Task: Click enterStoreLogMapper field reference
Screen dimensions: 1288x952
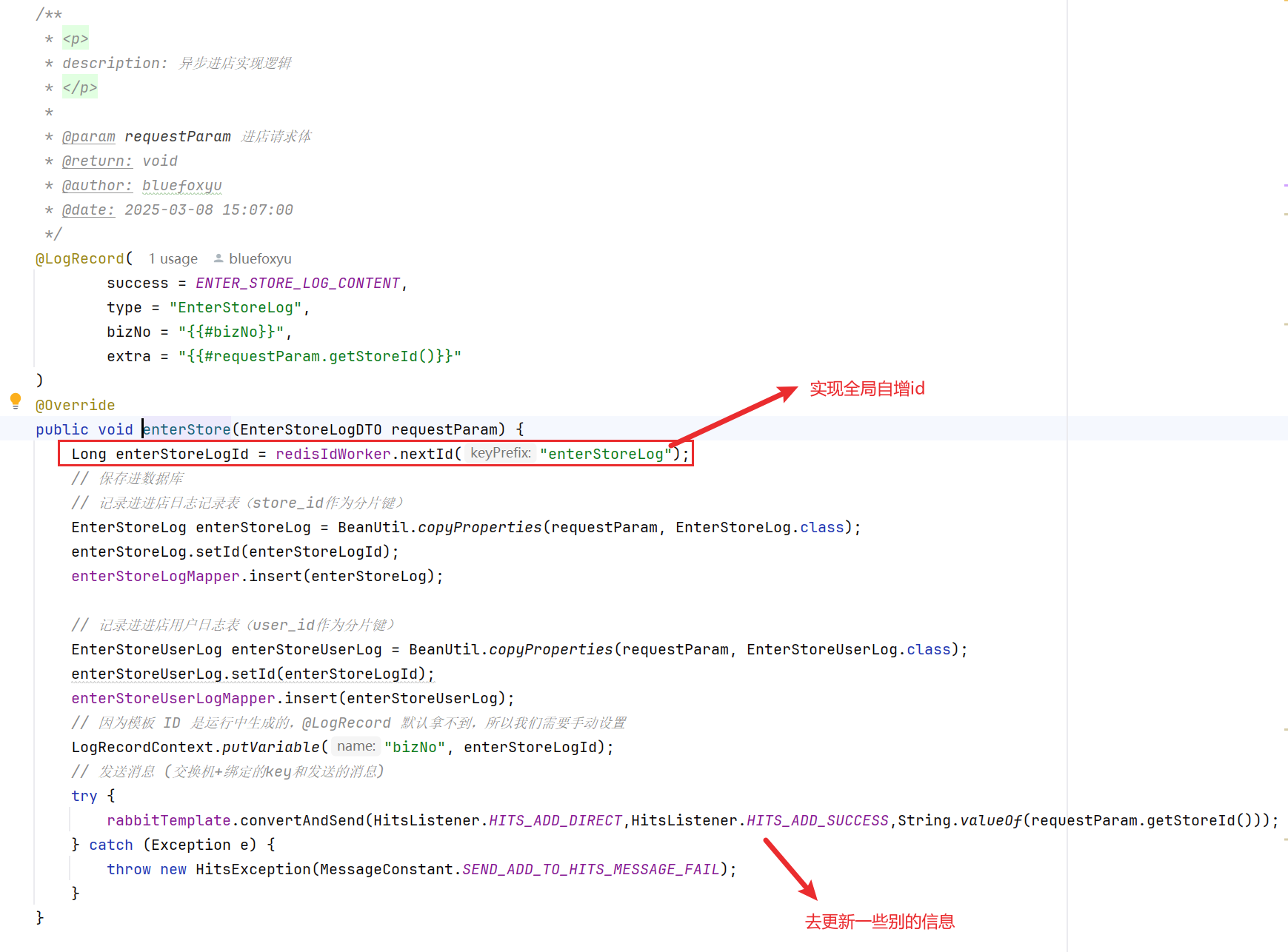Action: pos(156,576)
